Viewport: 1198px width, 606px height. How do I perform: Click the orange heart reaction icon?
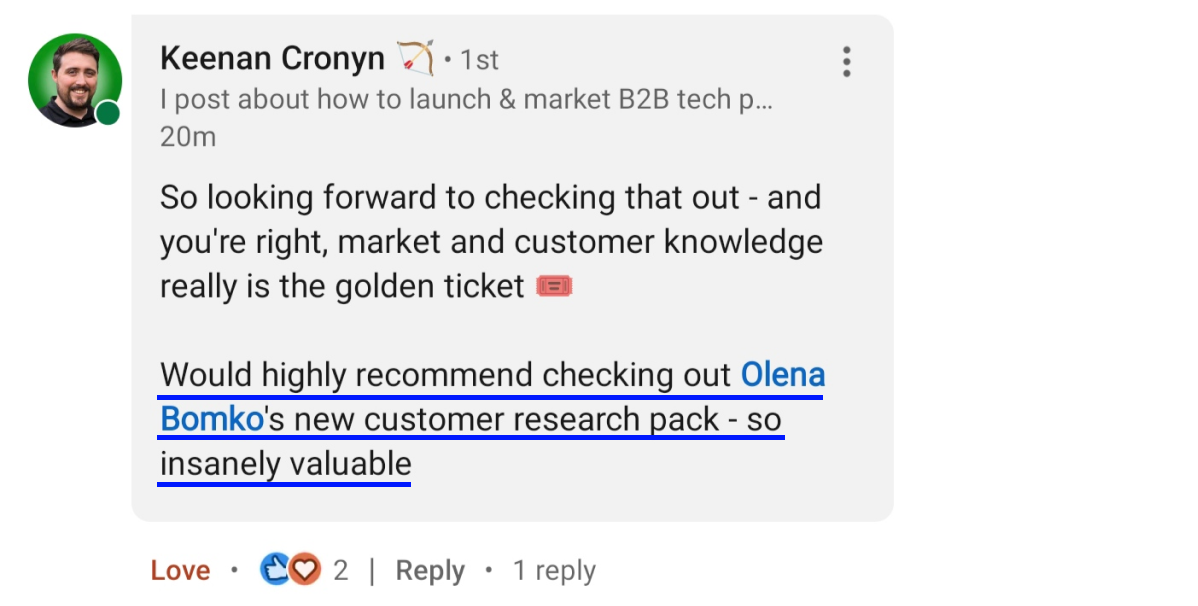tap(303, 570)
